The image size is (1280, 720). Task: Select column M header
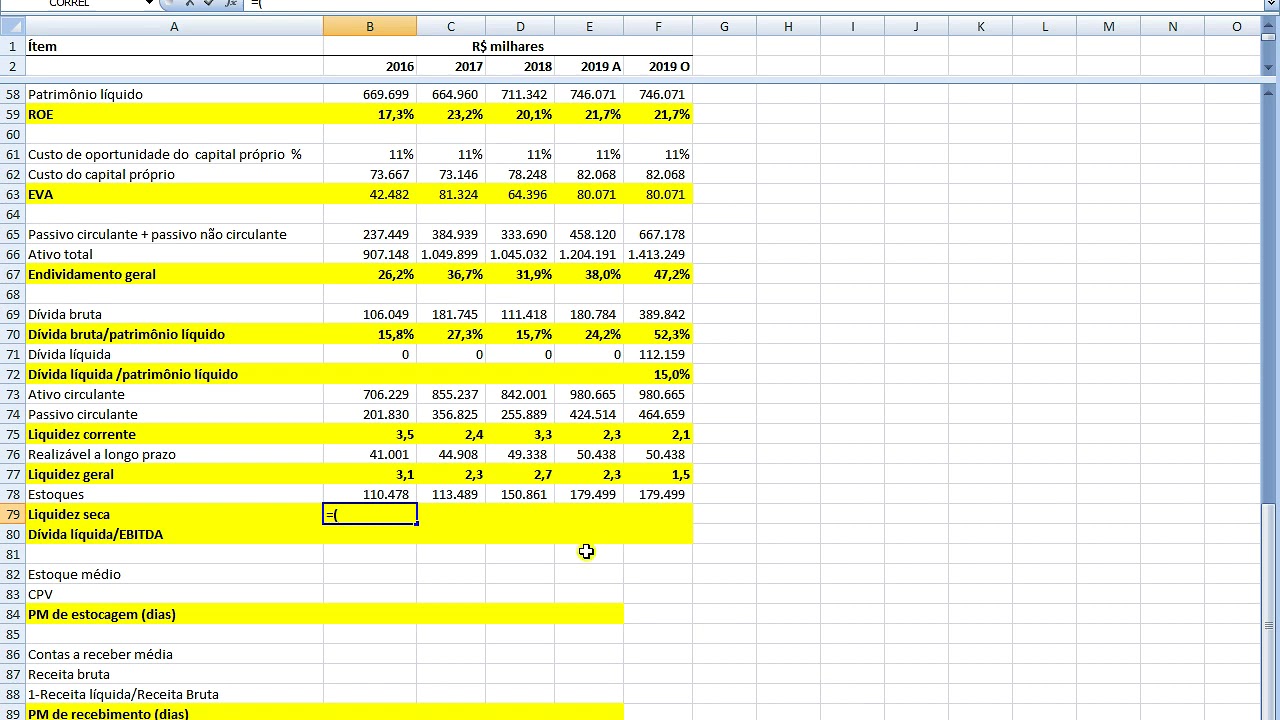[x=1109, y=26]
